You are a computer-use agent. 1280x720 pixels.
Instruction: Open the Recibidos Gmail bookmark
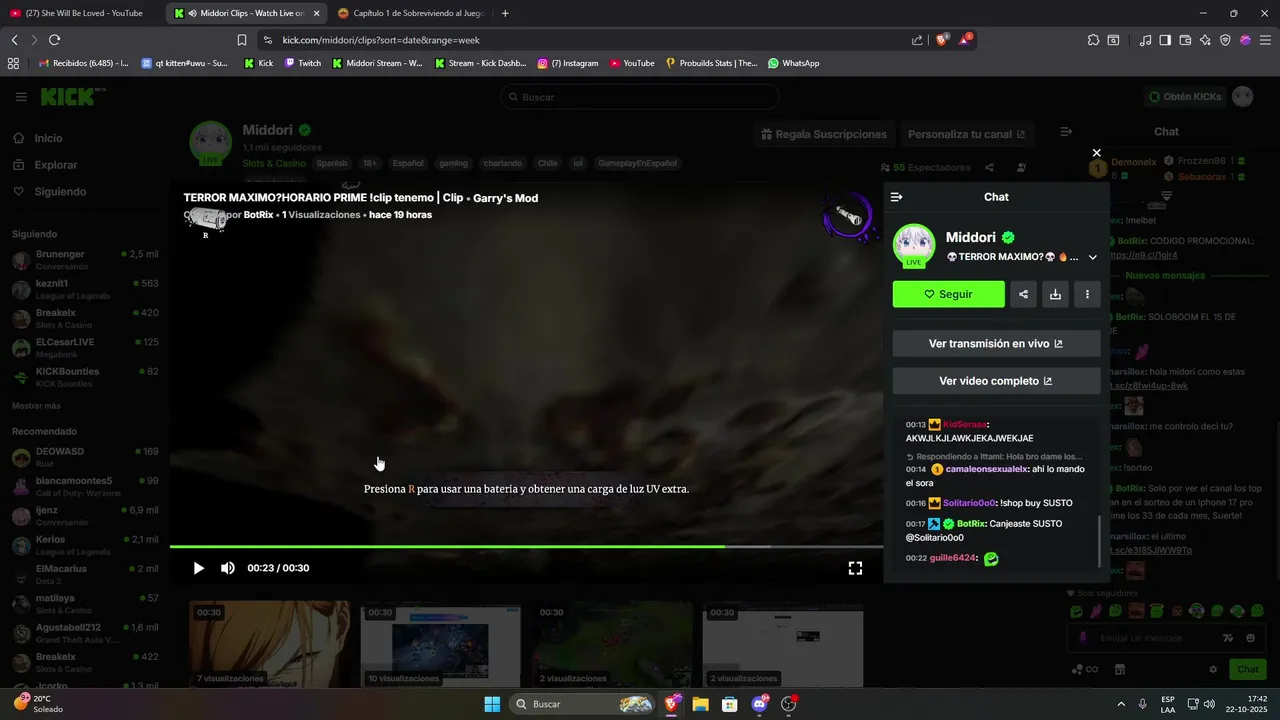pos(83,63)
